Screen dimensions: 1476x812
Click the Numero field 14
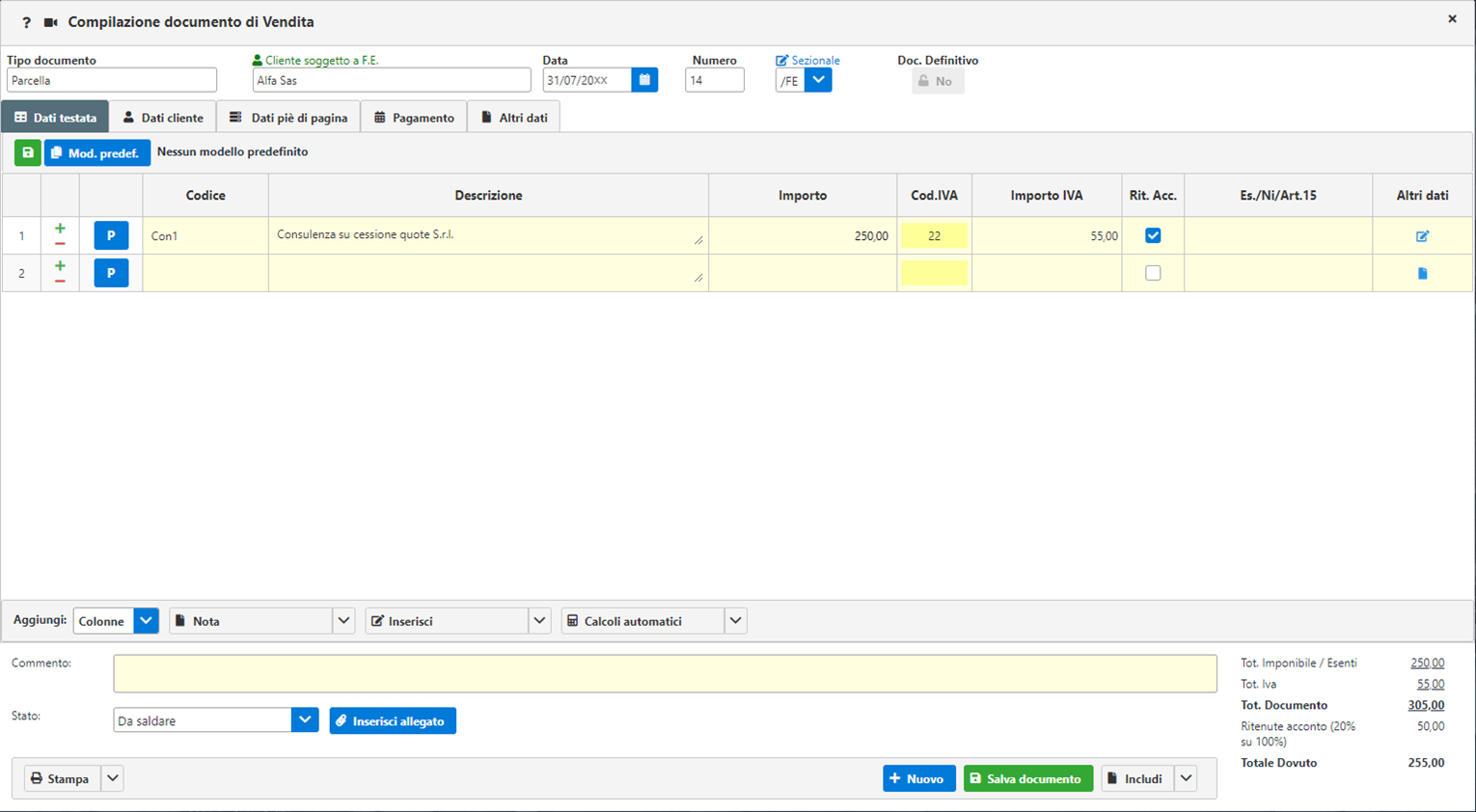click(715, 80)
